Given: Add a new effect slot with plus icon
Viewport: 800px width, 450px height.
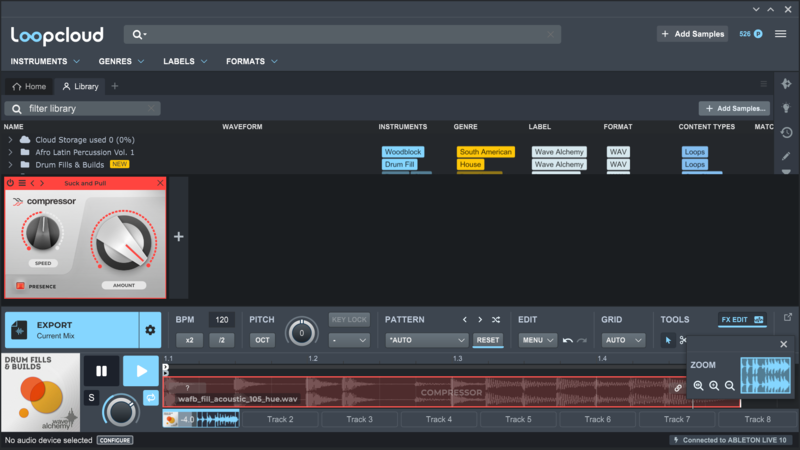Looking at the screenshot, I should coord(179,237).
